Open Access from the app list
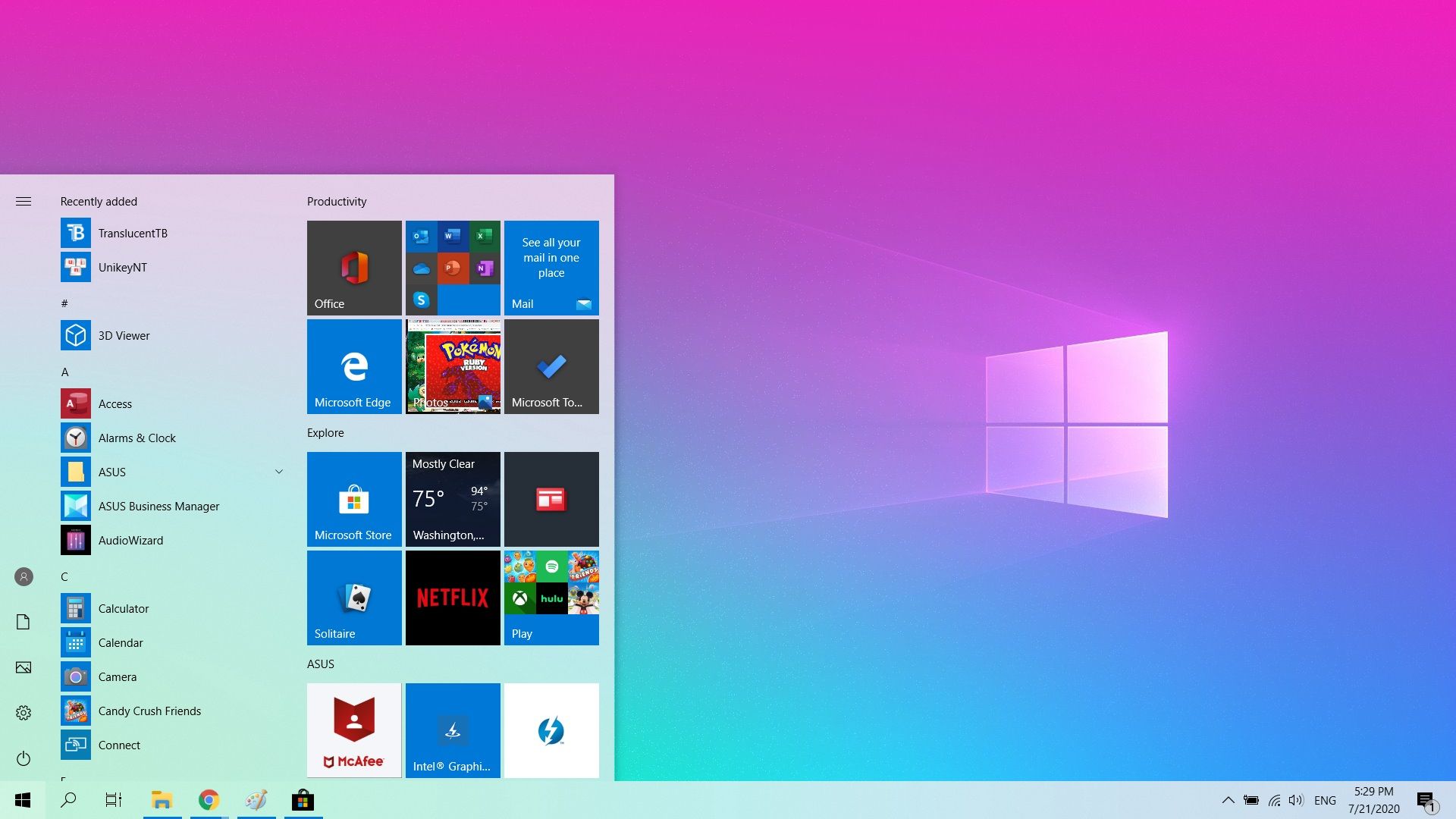This screenshot has height=819, width=1456. click(174, 403)
